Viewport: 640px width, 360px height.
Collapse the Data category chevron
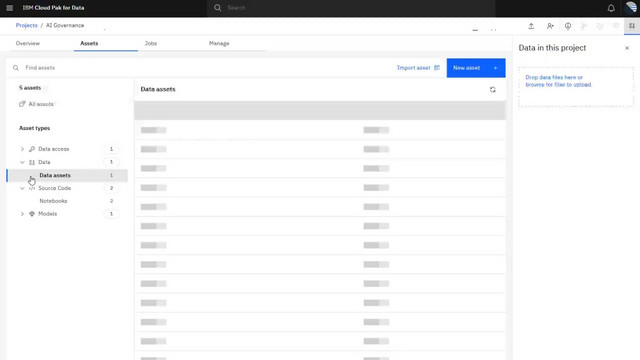[22, 162]
